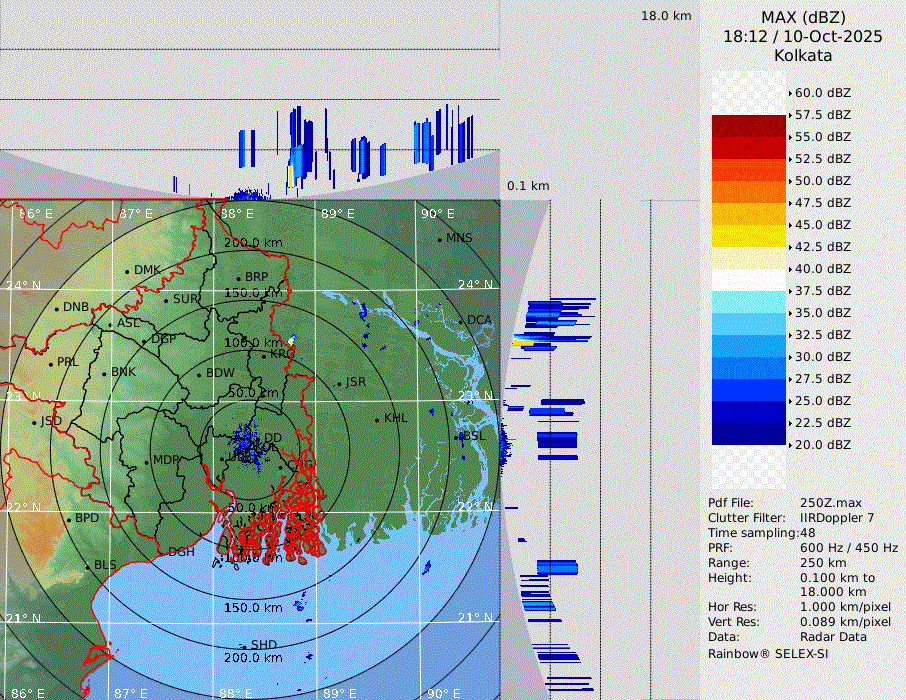Viewport: 906px width, 700px height.
Task: Click the MAX (dBZ) title text
Action: click(x=802, y=17)
